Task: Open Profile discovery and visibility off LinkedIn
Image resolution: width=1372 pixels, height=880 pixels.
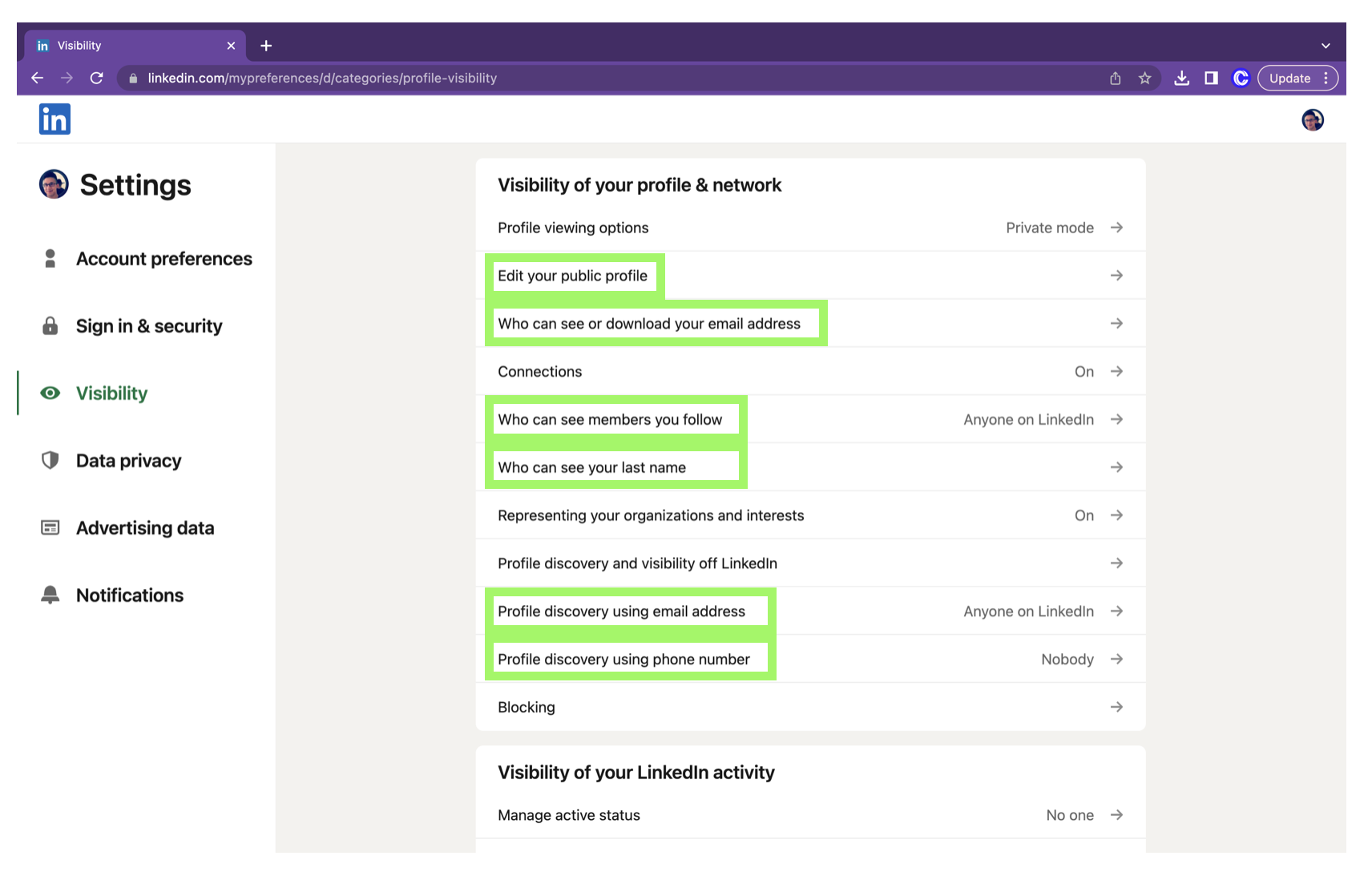Action: [810, 563]
